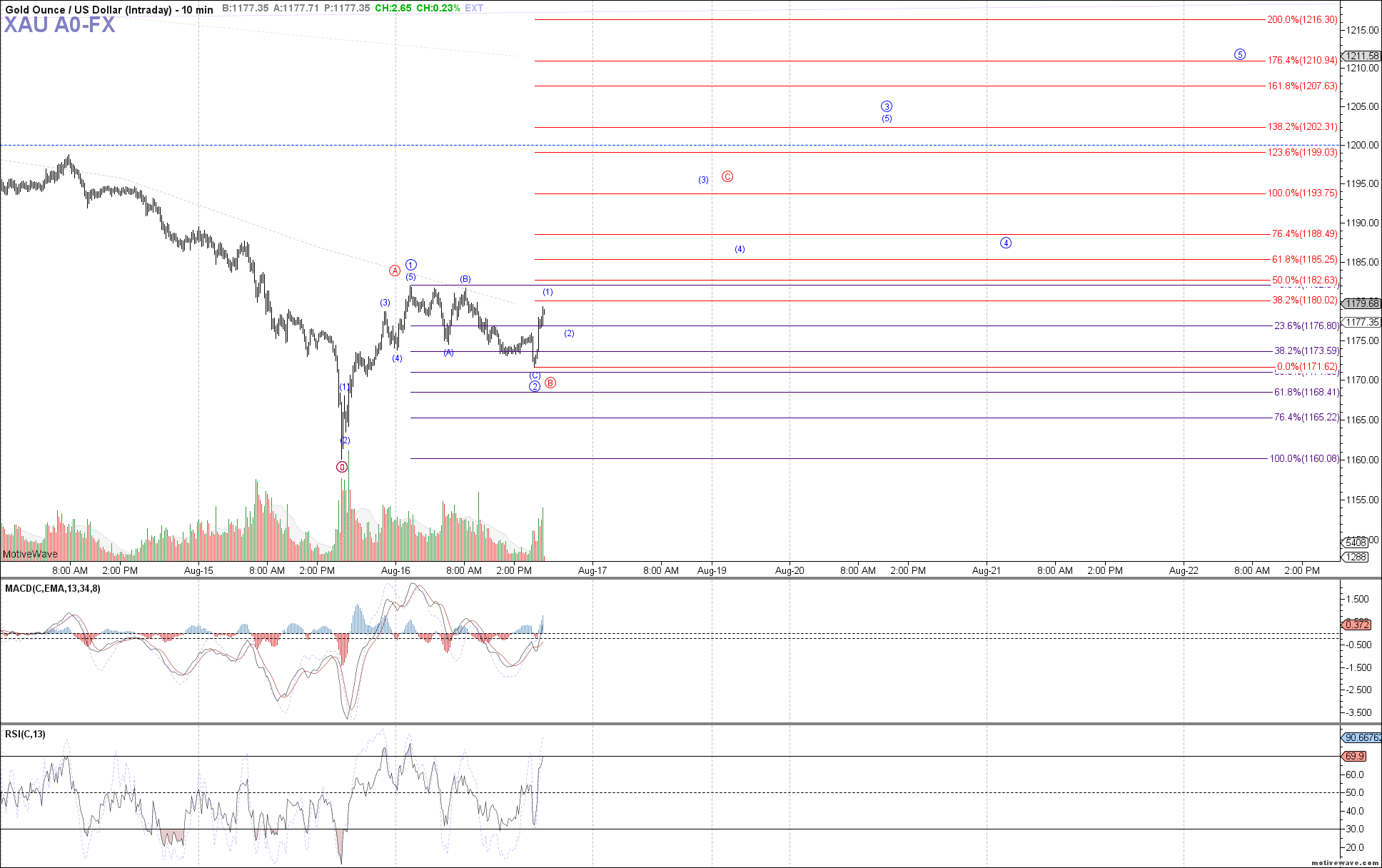Click the MotiveWave logo on volume panel
Screen dimensions: 1382x868
tap(30, 554)
